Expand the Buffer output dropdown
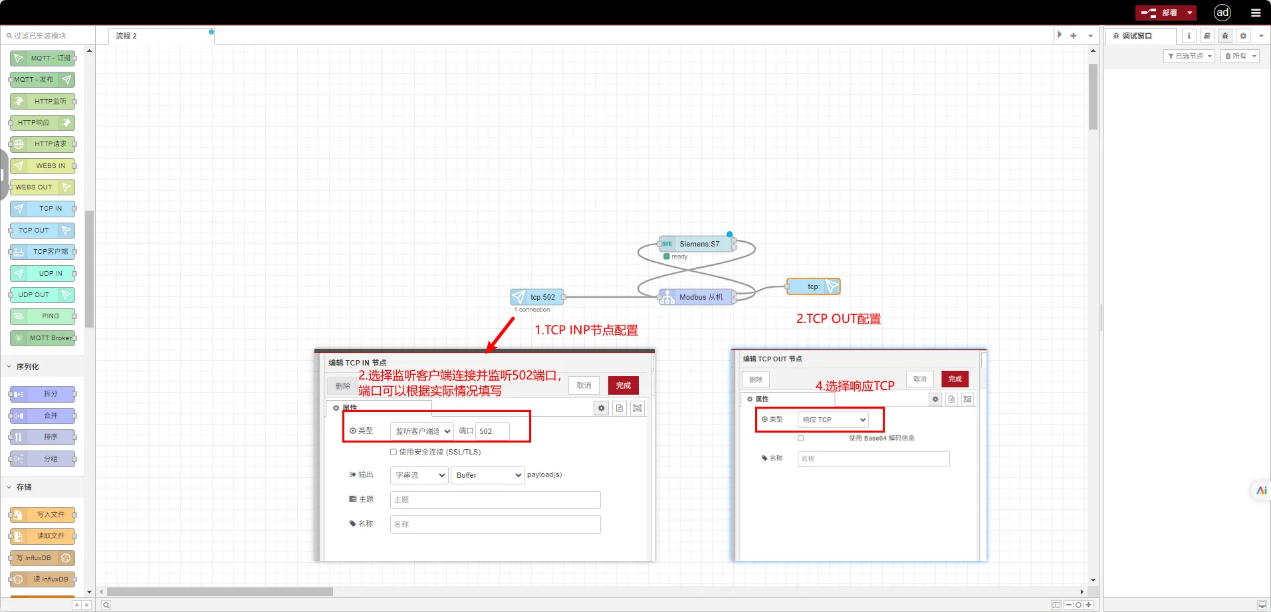 click(x=487, y=475)
